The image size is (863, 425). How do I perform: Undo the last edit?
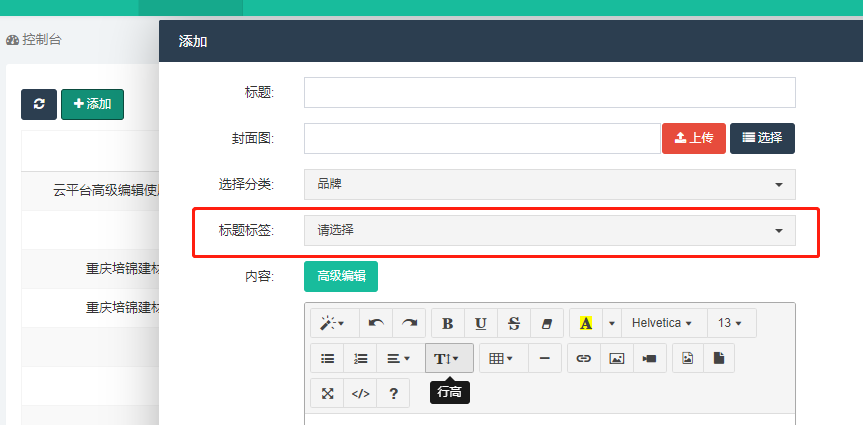(x=376, y=323)
